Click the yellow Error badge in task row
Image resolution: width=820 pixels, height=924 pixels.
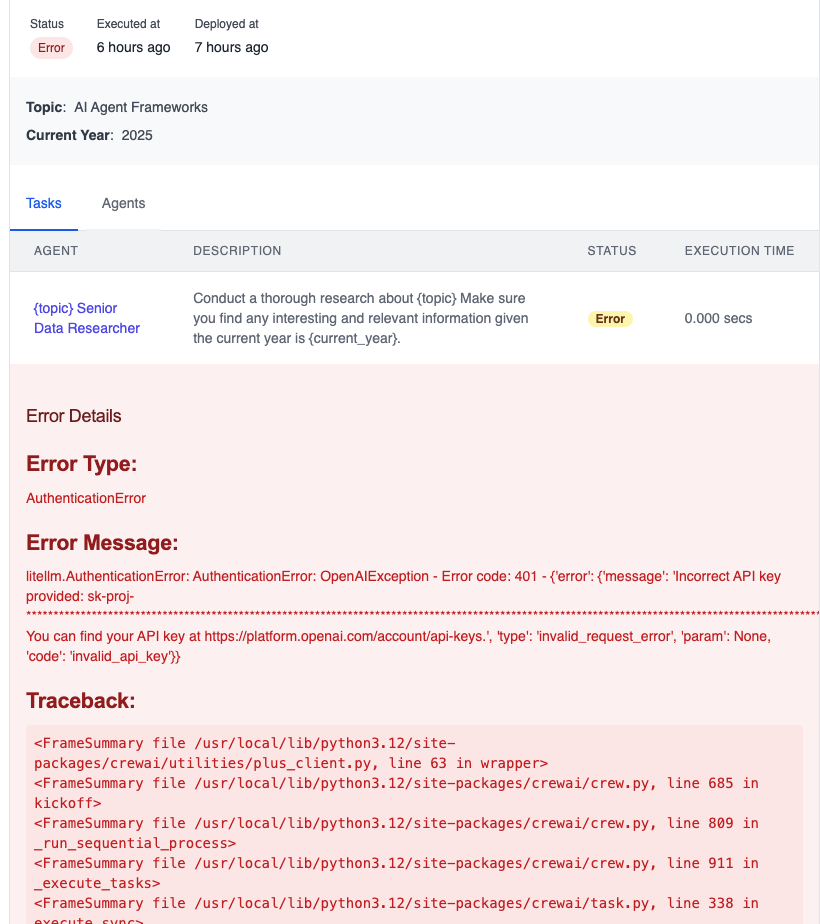pos(610,319)
